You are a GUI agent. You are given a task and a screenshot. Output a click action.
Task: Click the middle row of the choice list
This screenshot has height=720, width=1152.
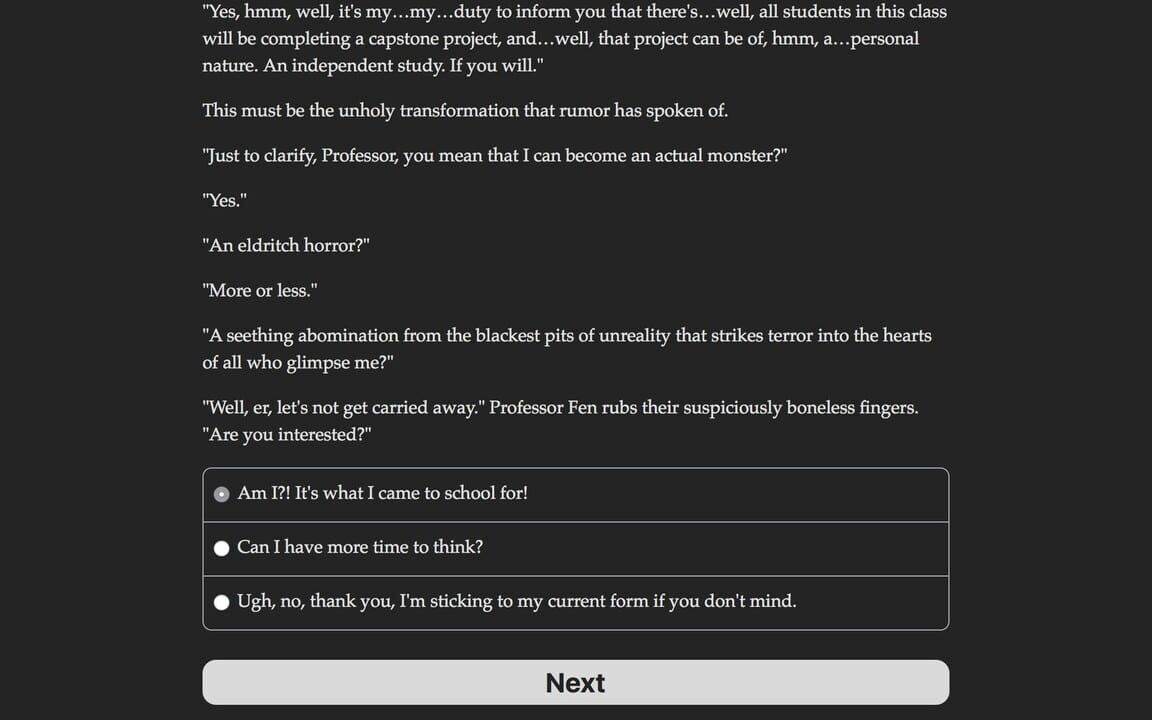click(x=575, y=547)
